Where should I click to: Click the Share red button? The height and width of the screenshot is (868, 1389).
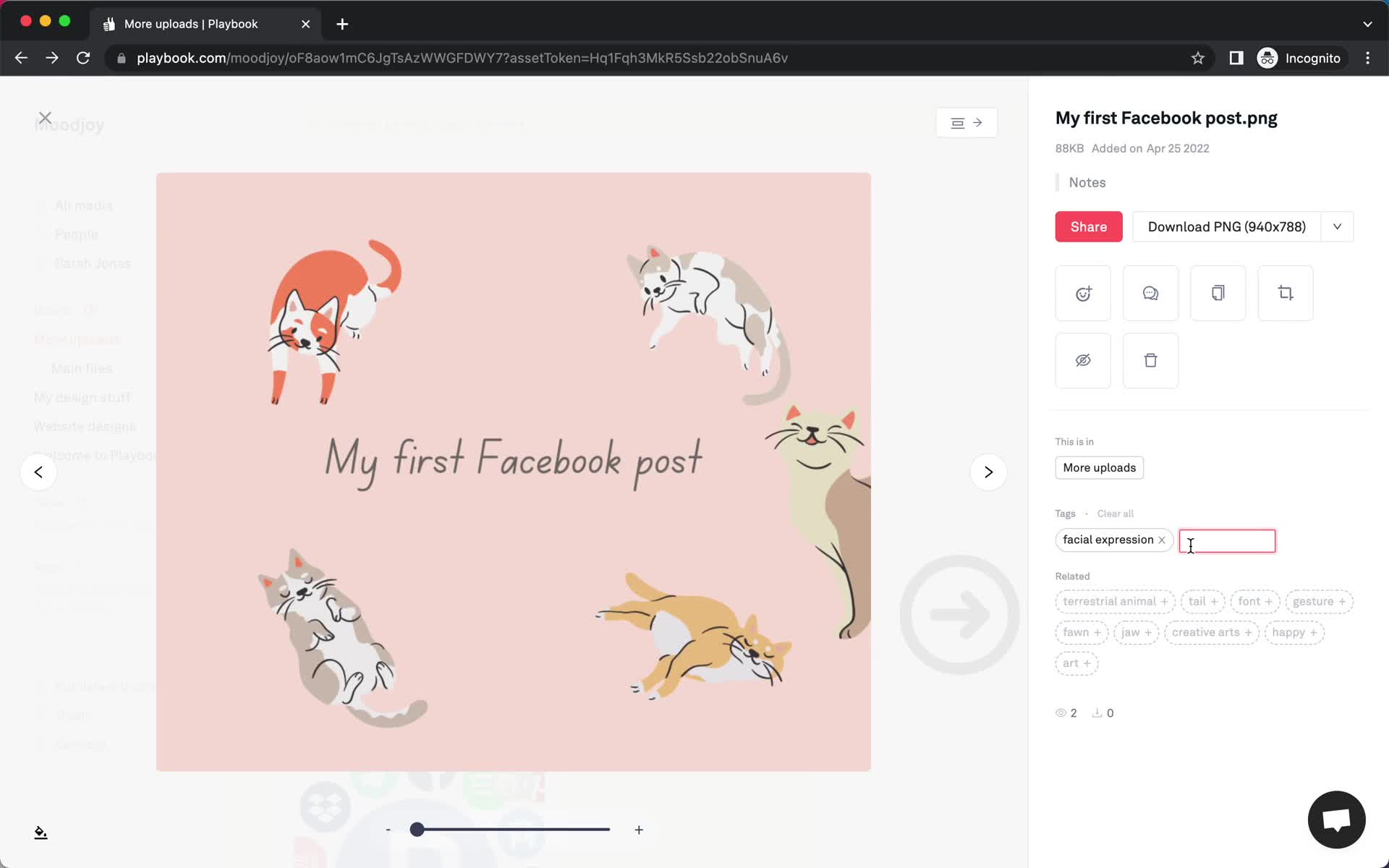point(1088,226)
